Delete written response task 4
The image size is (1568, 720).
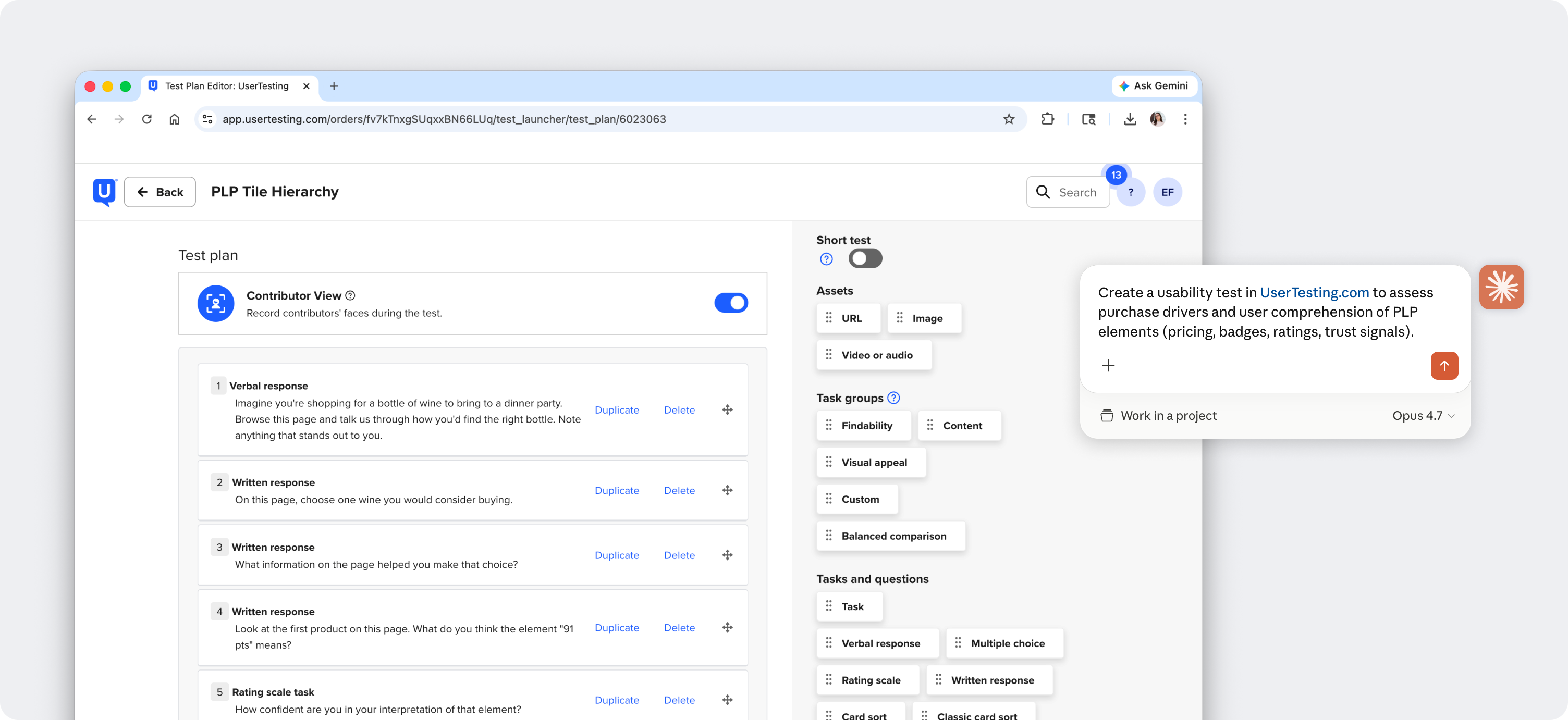[x=679, y=628]
